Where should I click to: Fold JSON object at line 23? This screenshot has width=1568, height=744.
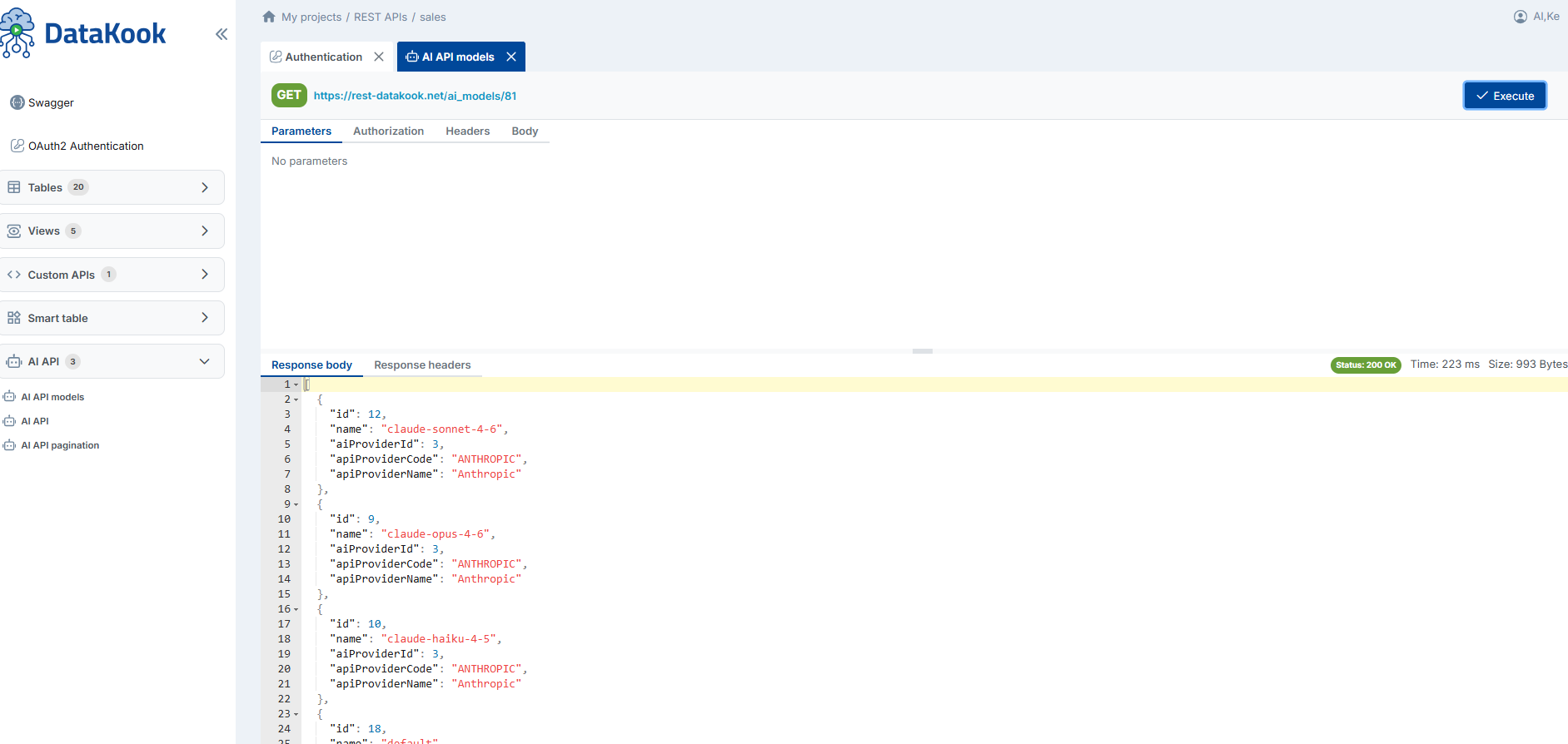click(296, 714)
